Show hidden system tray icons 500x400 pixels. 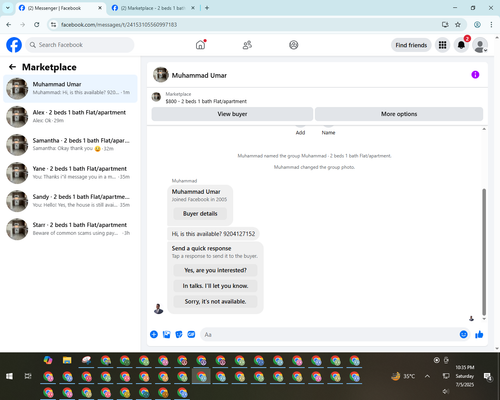(427, 376)
